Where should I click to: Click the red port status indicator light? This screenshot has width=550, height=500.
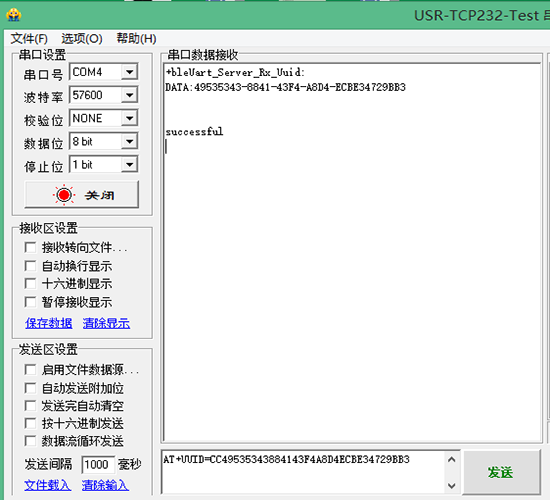tap(64, 195)
